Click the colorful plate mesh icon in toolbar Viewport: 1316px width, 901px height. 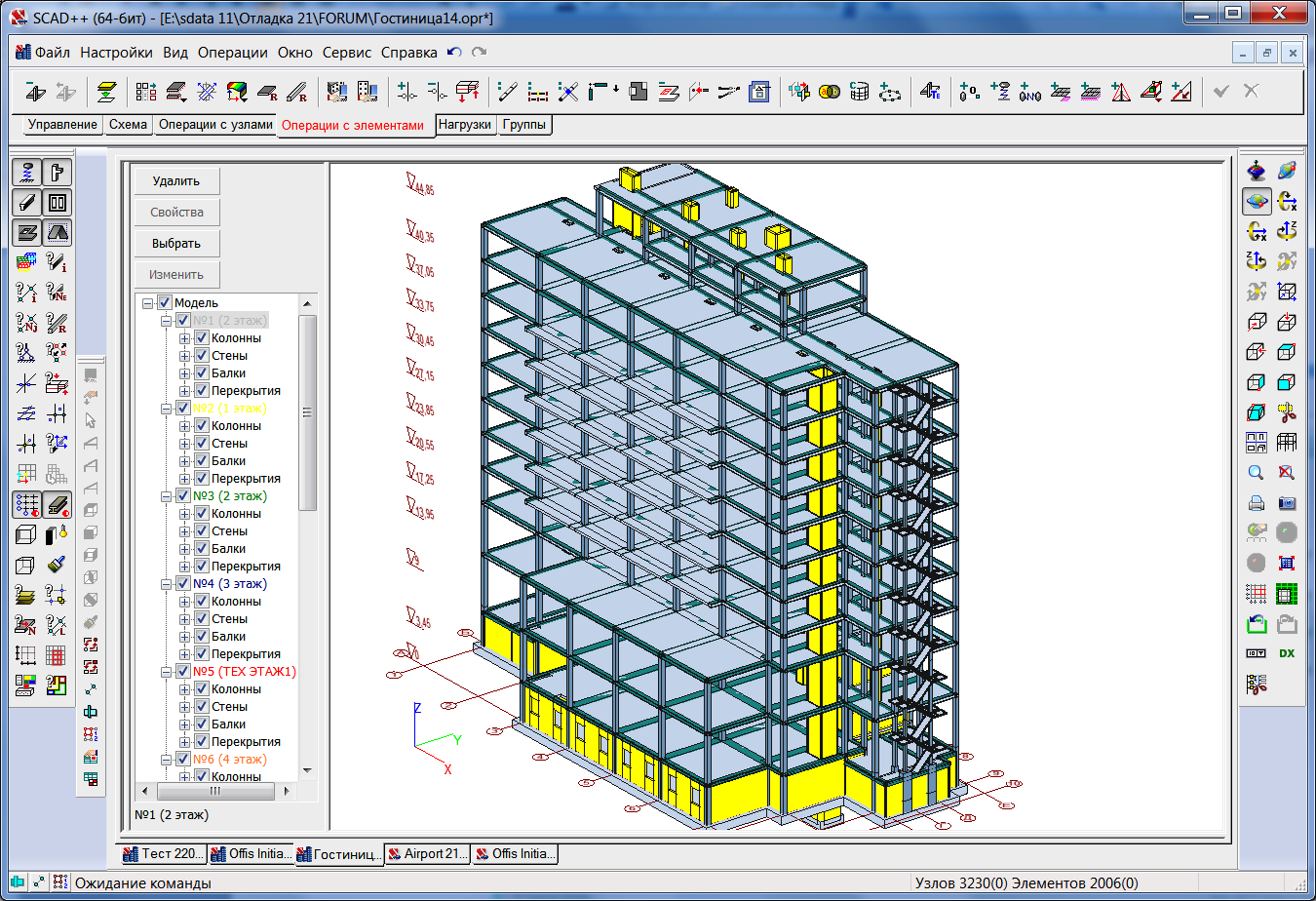coord(236,92)
